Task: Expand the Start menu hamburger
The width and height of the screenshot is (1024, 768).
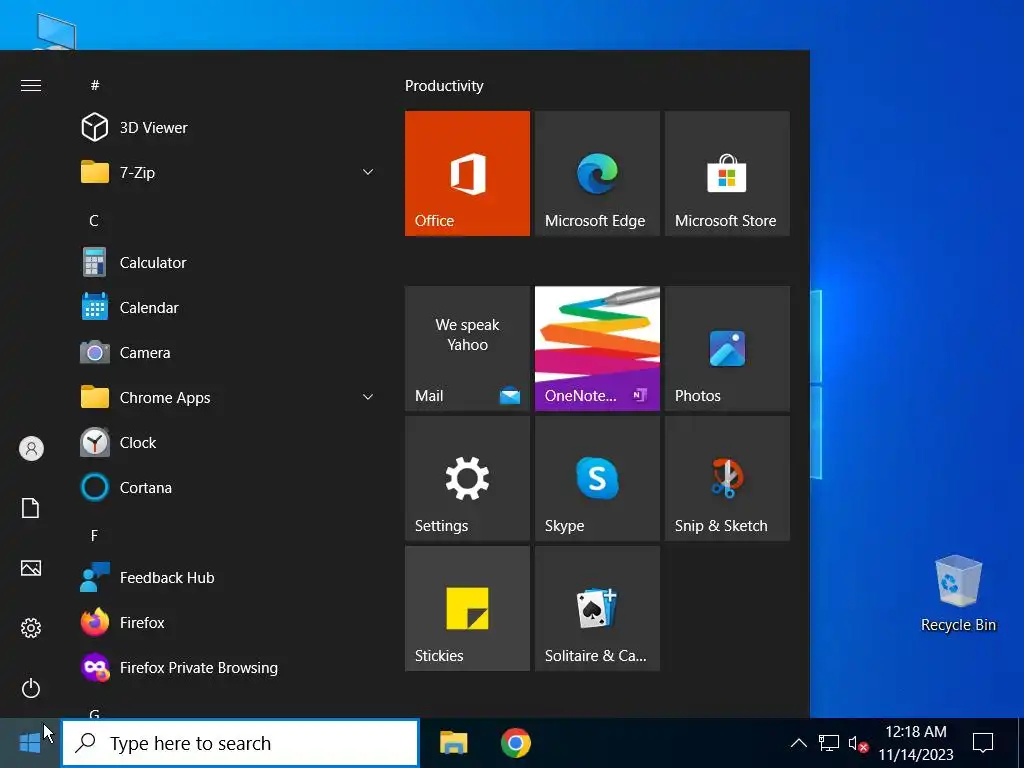Action: click(31, 86)
